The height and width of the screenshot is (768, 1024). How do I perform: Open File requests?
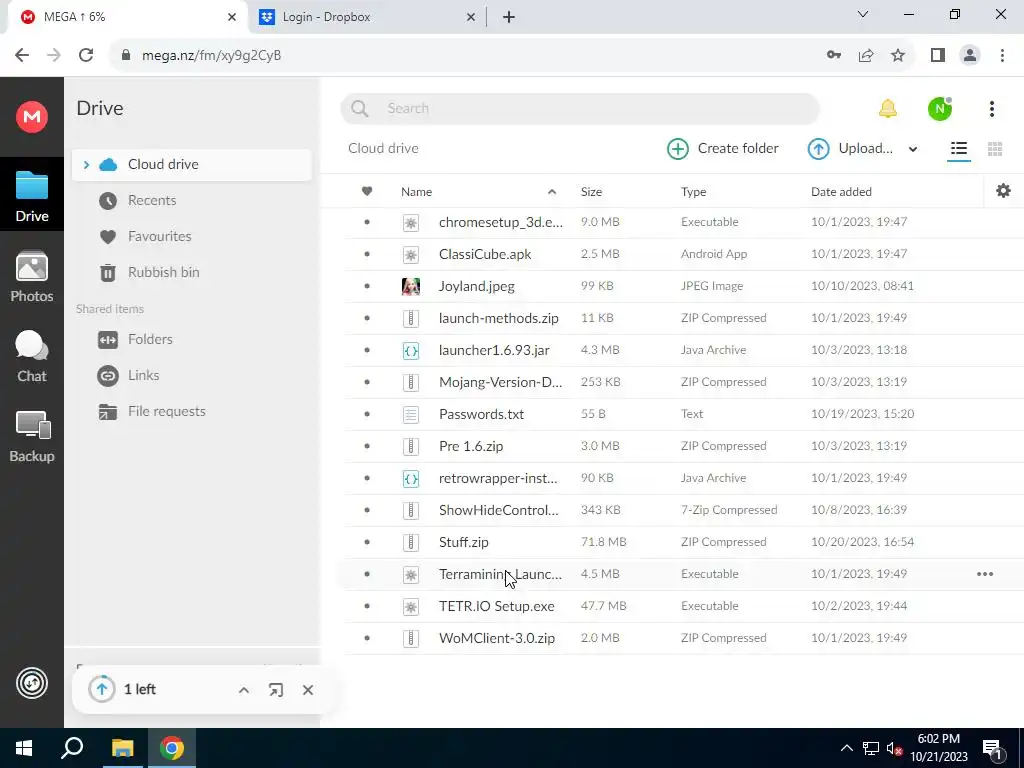click(167, 411)
